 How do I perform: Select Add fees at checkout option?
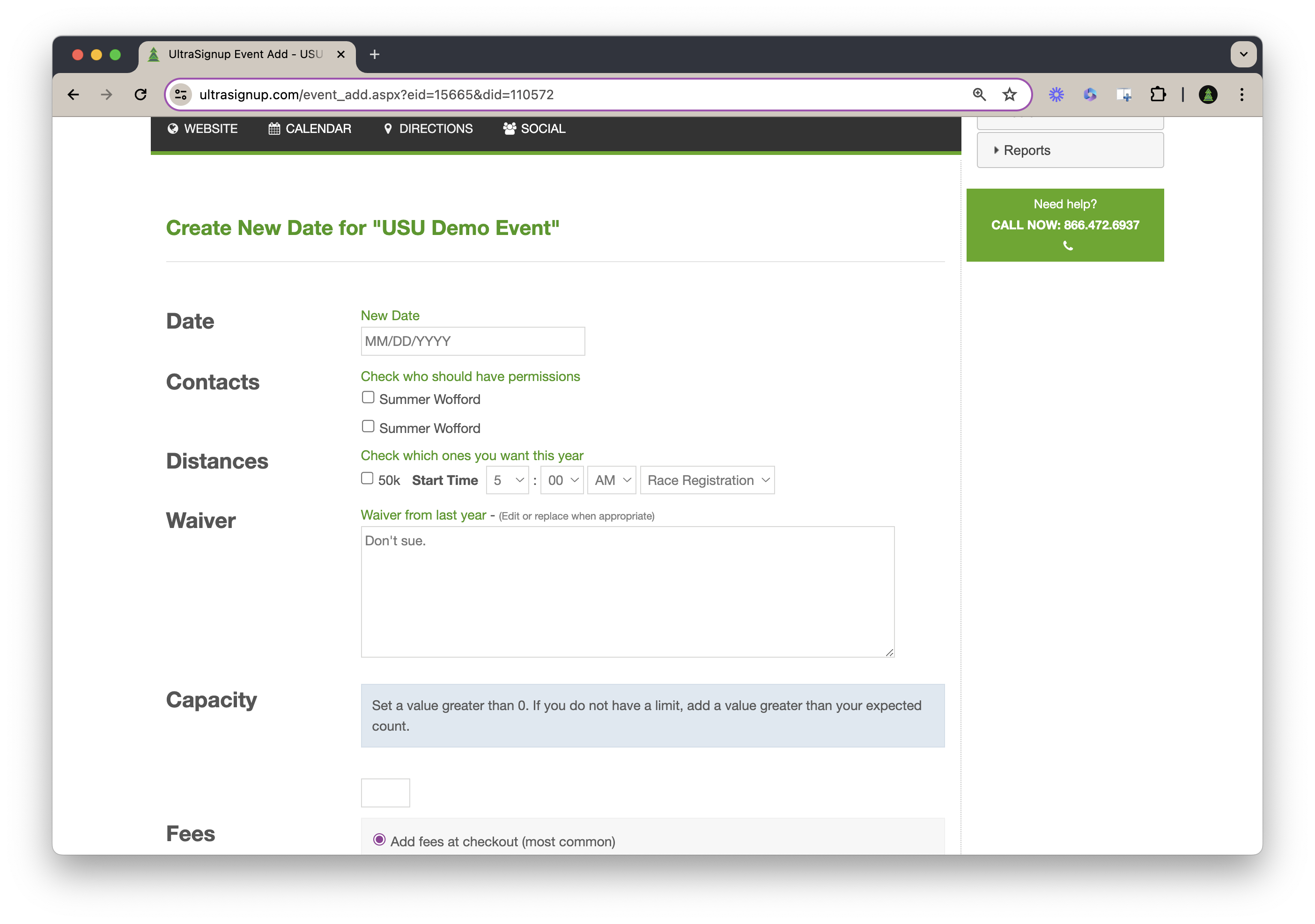coord(379,840)
